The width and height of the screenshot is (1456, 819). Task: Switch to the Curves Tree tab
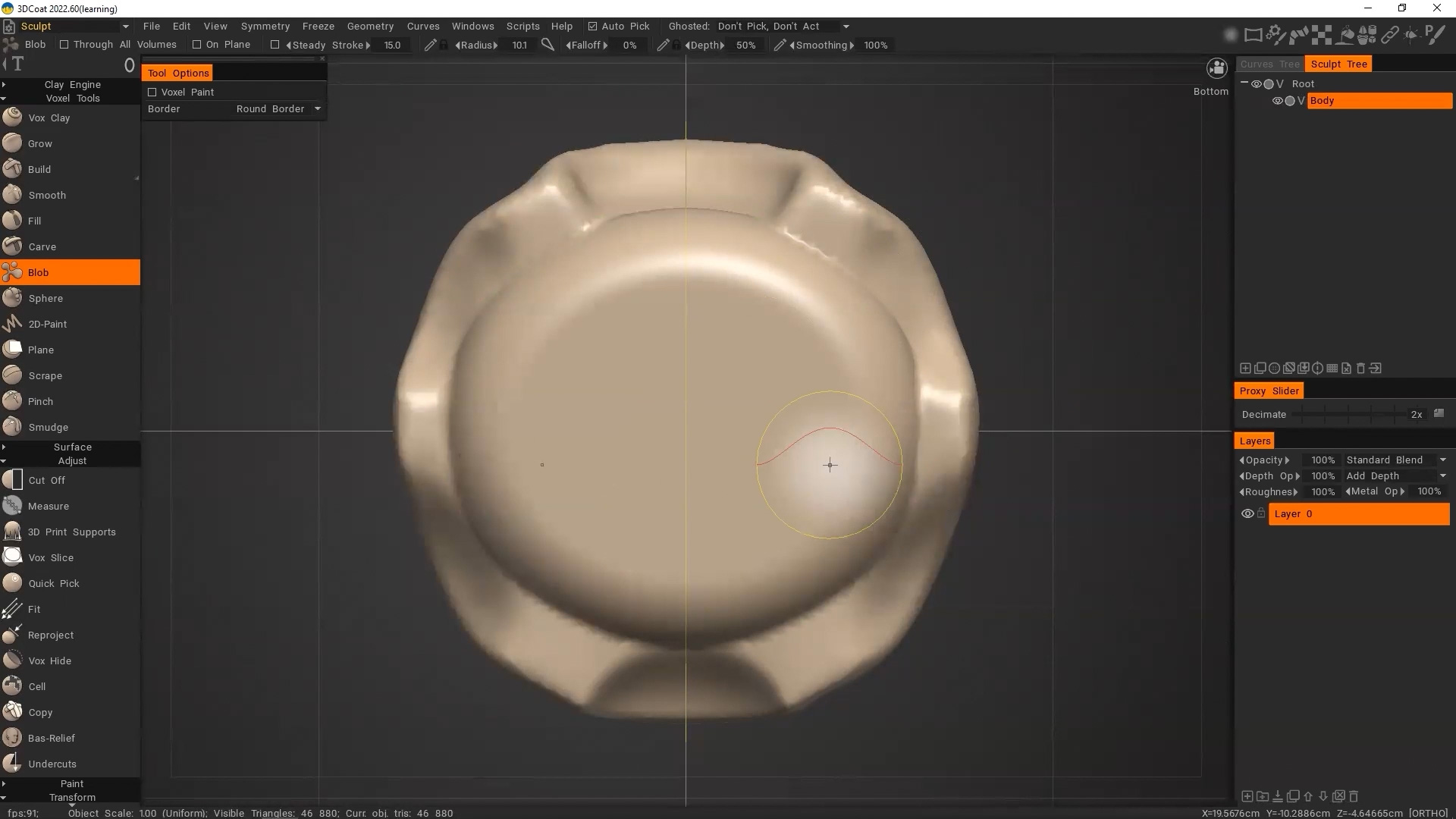coord(1269,64)
